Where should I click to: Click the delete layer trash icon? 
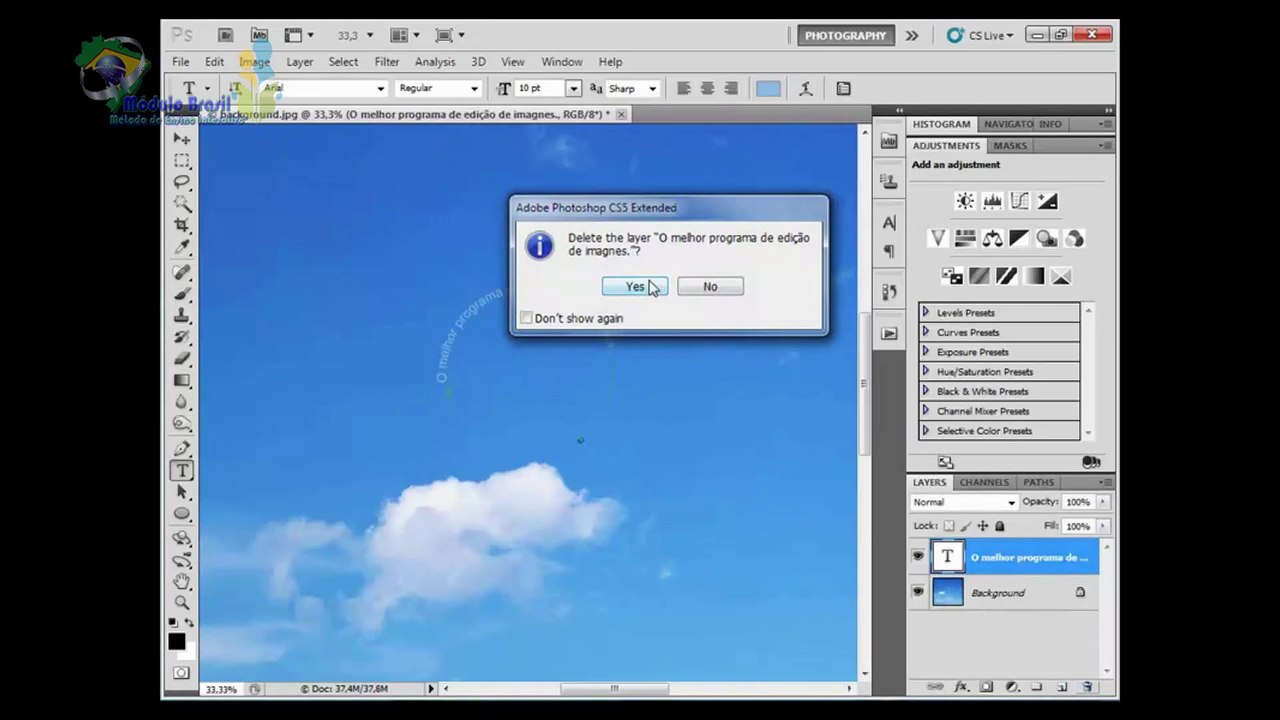(x=1087, y=687)
